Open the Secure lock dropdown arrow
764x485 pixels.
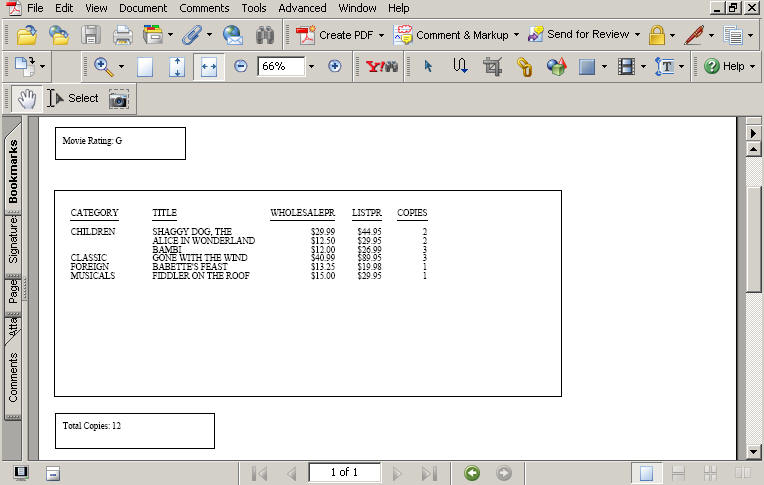672,35
